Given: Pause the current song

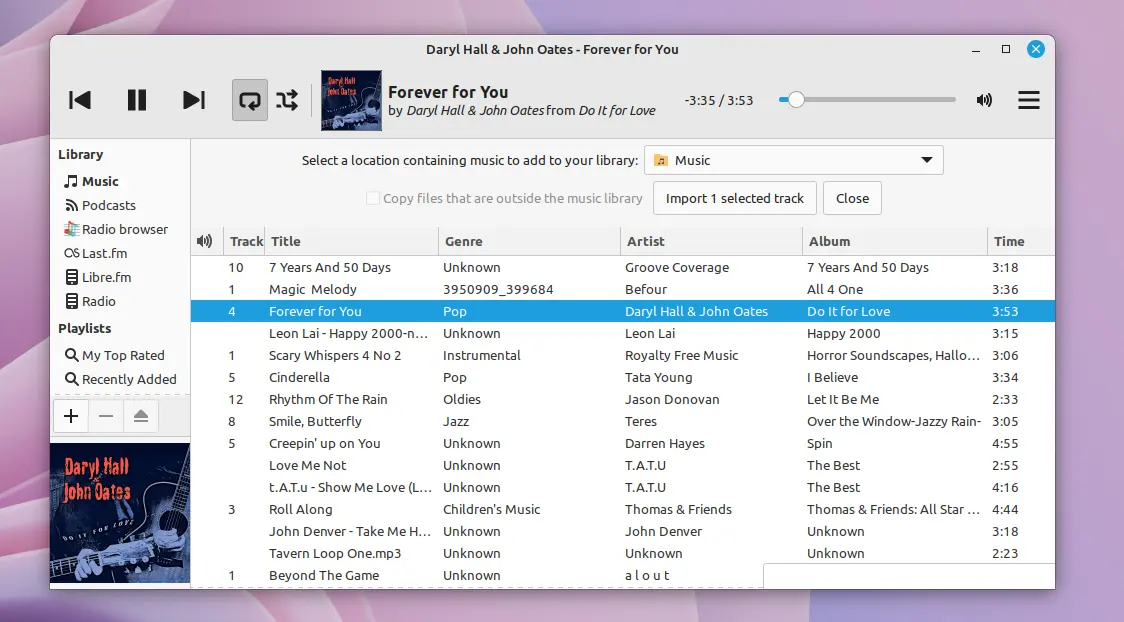Looking at the screenshot, I should [137, 100].
